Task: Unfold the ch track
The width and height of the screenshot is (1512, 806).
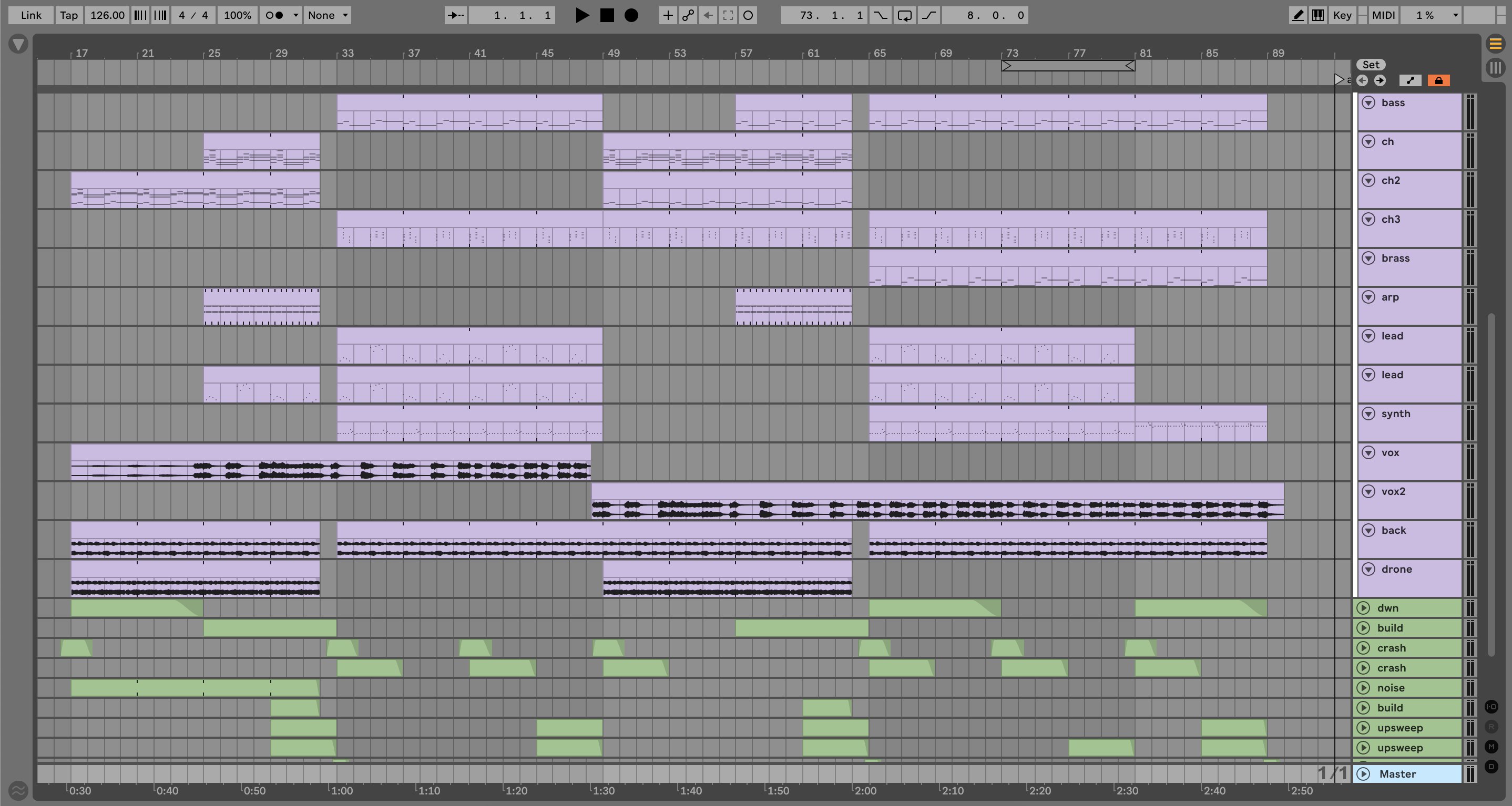Action: 1368,141
